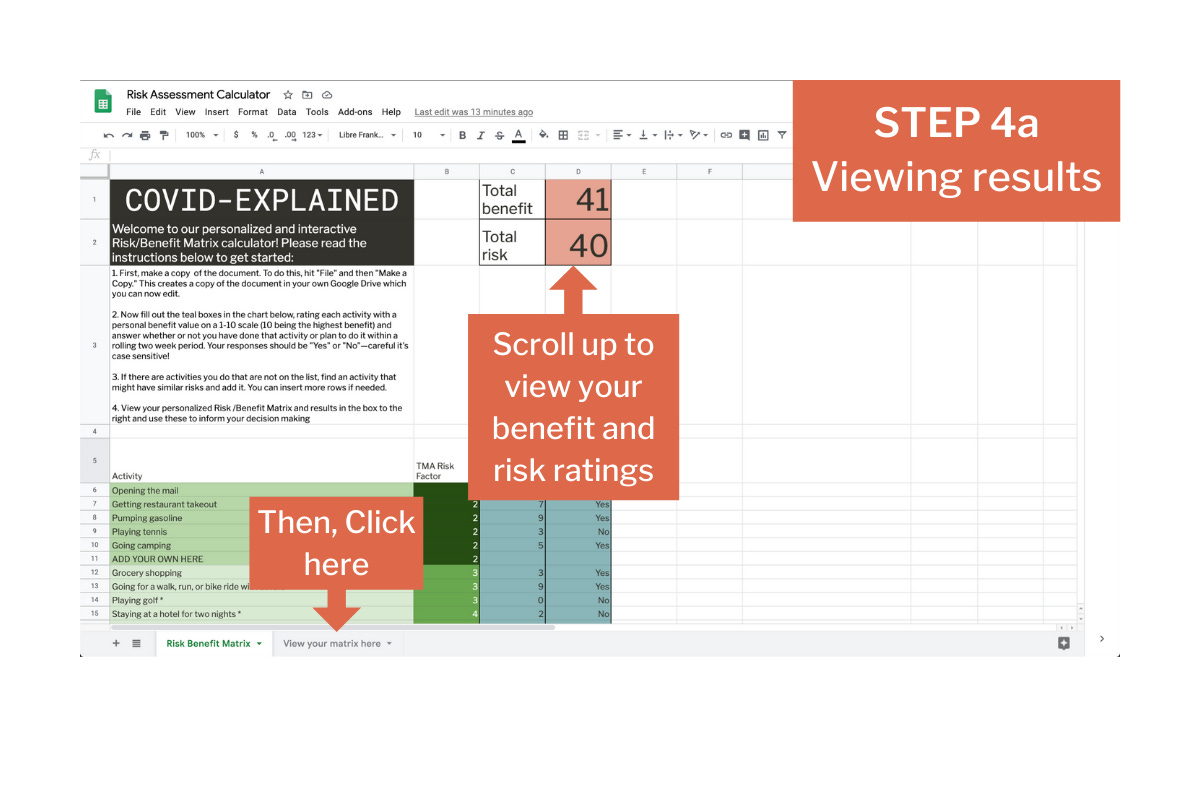The height and width of the screenshot is (800, 1200).
Task: Click the cloud save status icon
Action: point(327,95)
